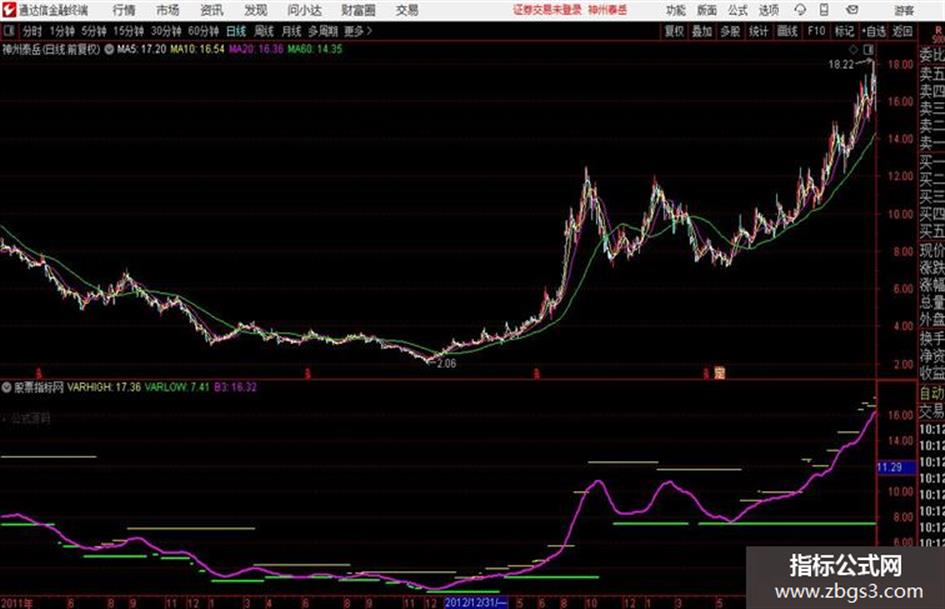This screenshot has height=609, width=945.
Task: Click the 画线 drawing button
Action: [787, 31]
